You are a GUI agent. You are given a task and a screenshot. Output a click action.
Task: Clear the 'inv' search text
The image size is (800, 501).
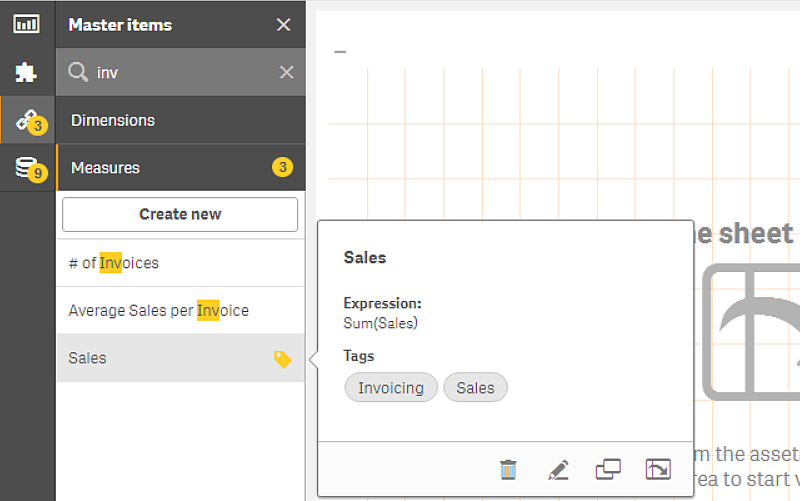coord(286,72)
